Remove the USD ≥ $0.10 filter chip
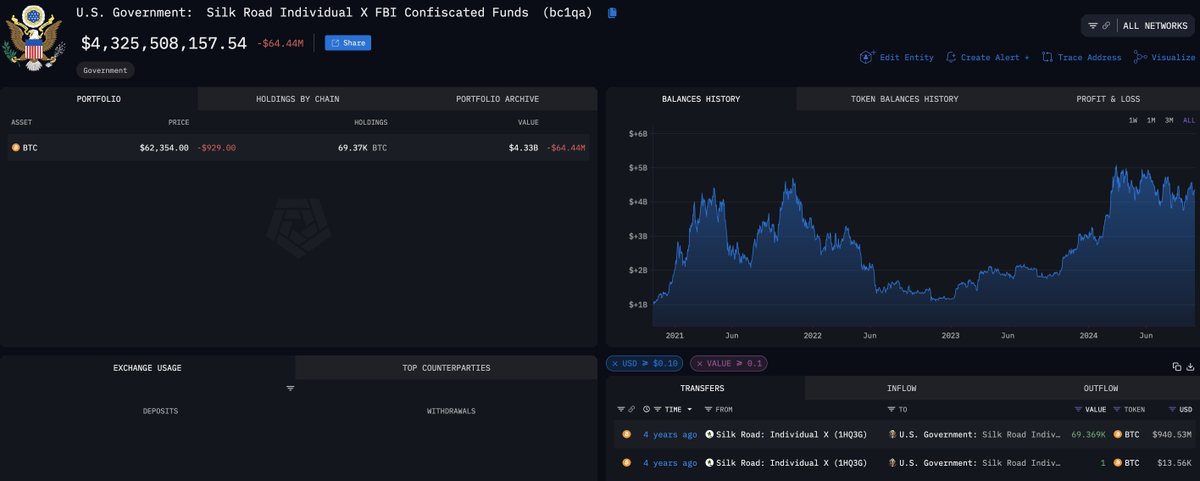 click(x=615, y=363)
